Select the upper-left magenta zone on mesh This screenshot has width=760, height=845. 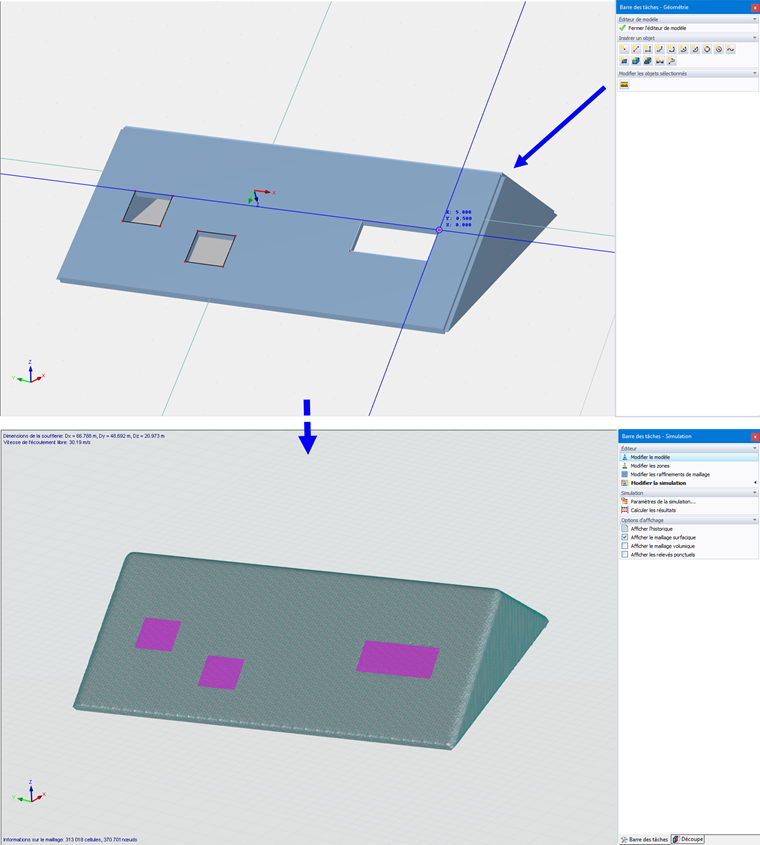click(158, 634)
